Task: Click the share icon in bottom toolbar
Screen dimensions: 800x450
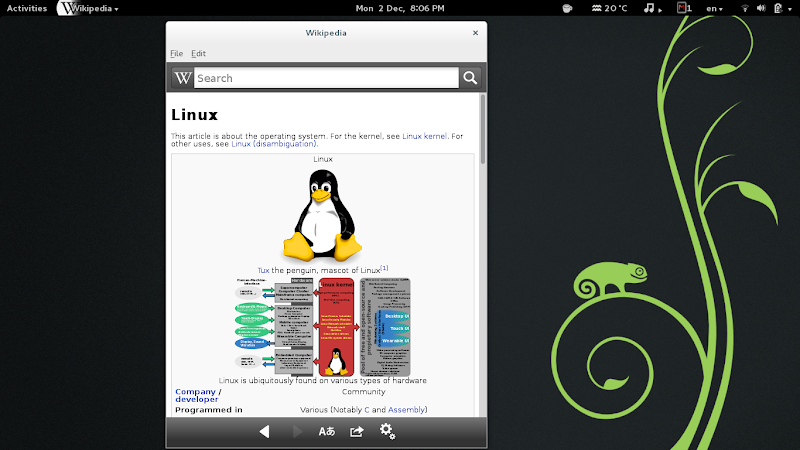Action: [x=357, y=432]
